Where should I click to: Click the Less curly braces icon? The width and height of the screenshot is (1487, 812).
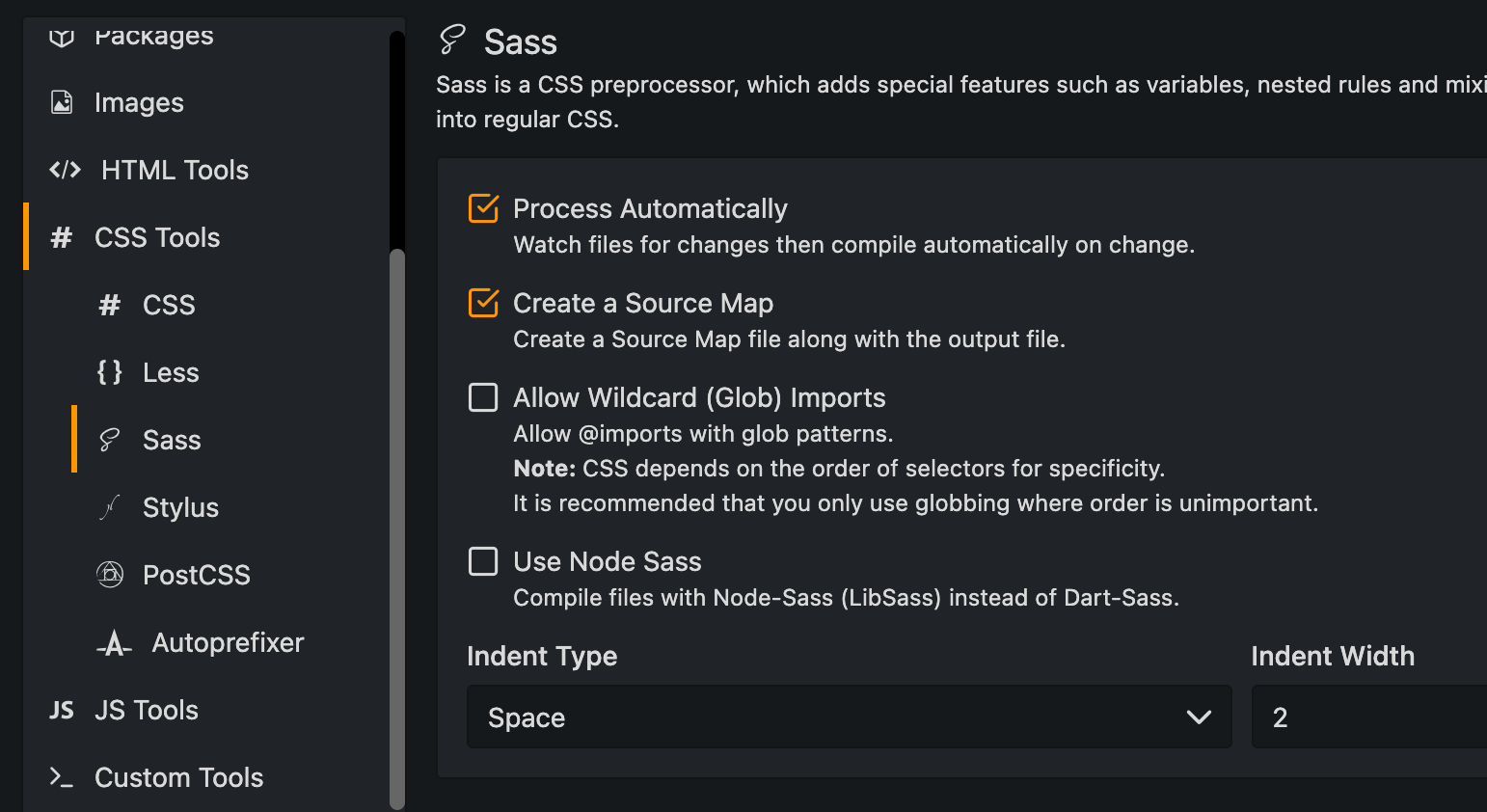110,372
